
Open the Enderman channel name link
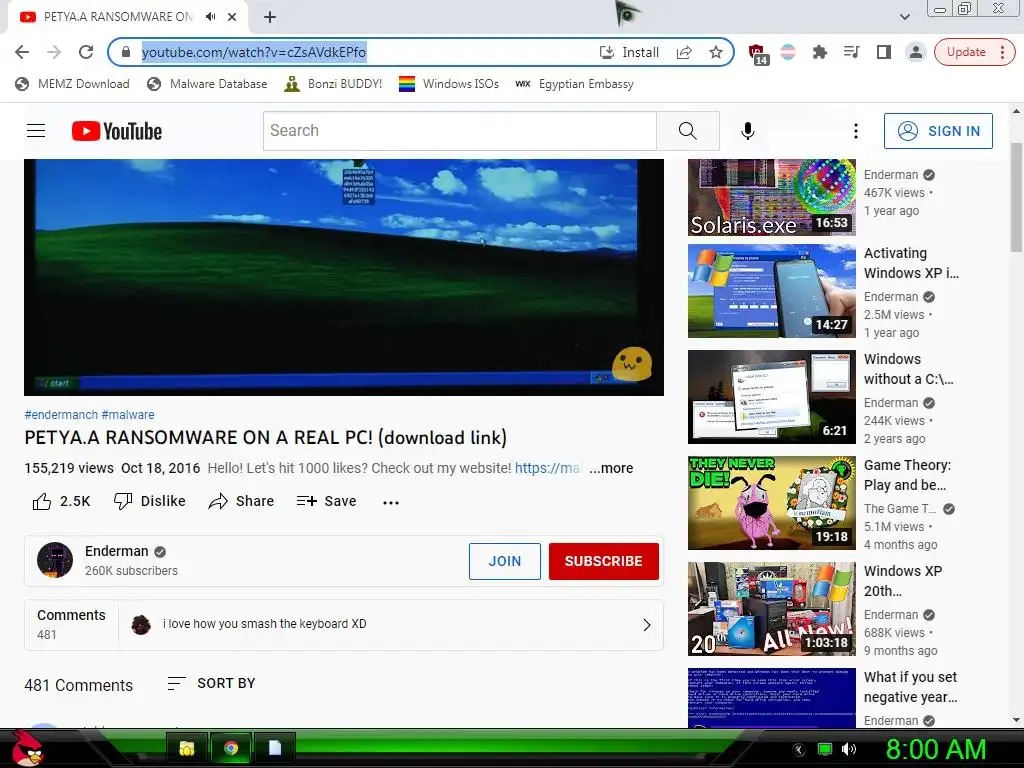coord(116,551)
